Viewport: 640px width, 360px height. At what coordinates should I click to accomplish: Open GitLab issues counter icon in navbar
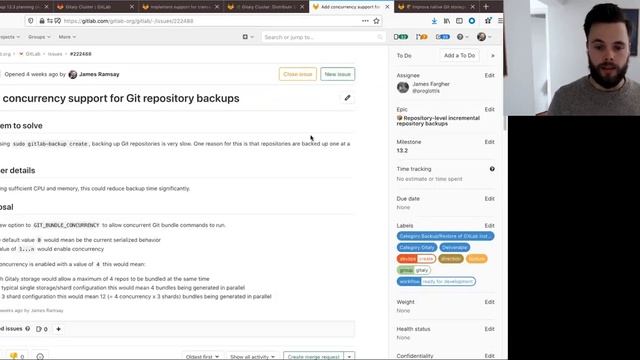pyautogui.click(x=401, y=37)
